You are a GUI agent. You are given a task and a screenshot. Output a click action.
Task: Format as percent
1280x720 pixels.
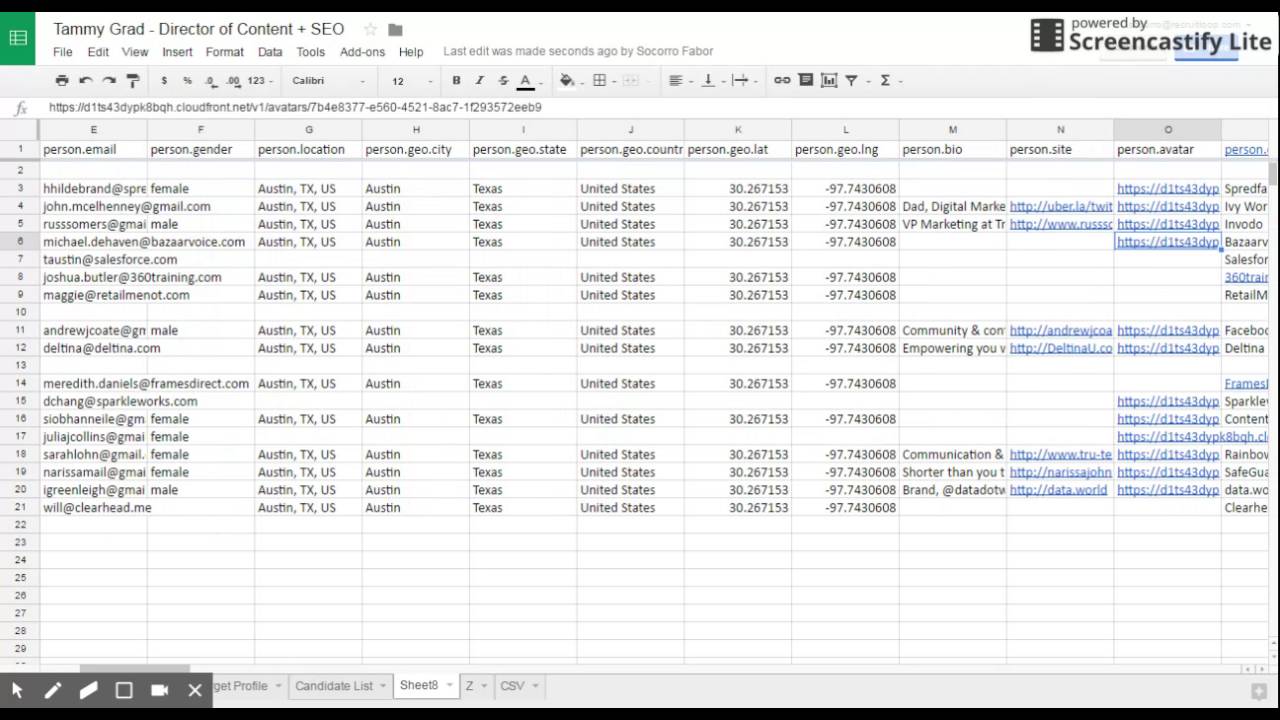187,81
